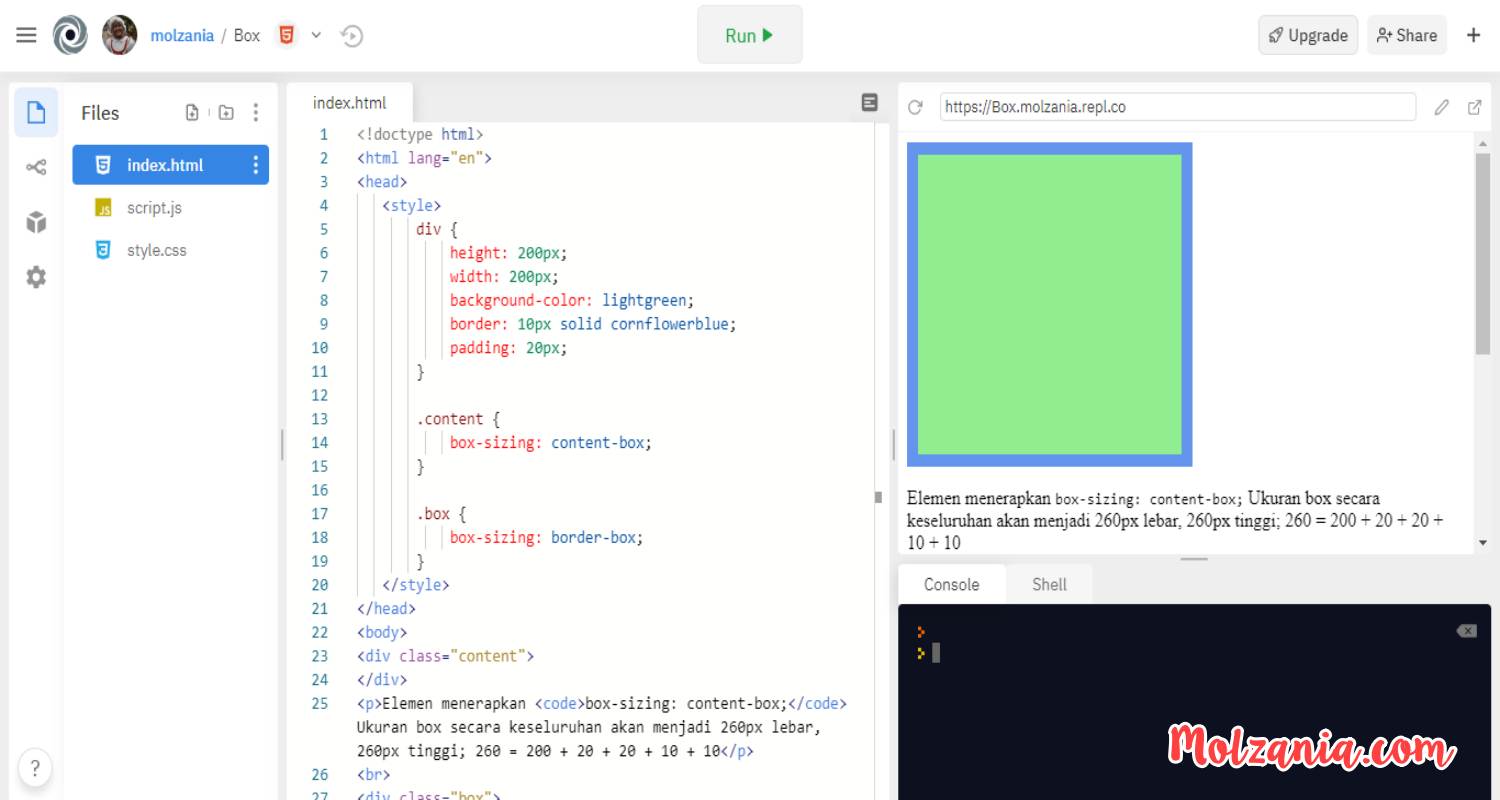
Task: Click the Files panel heading
Action: 100,113
